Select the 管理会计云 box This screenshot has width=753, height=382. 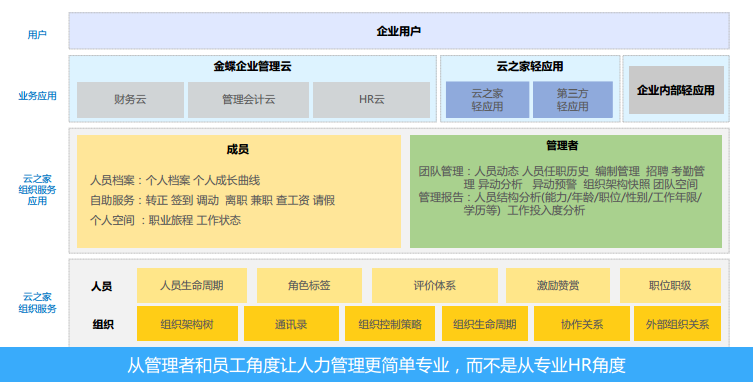click(248, 100)
